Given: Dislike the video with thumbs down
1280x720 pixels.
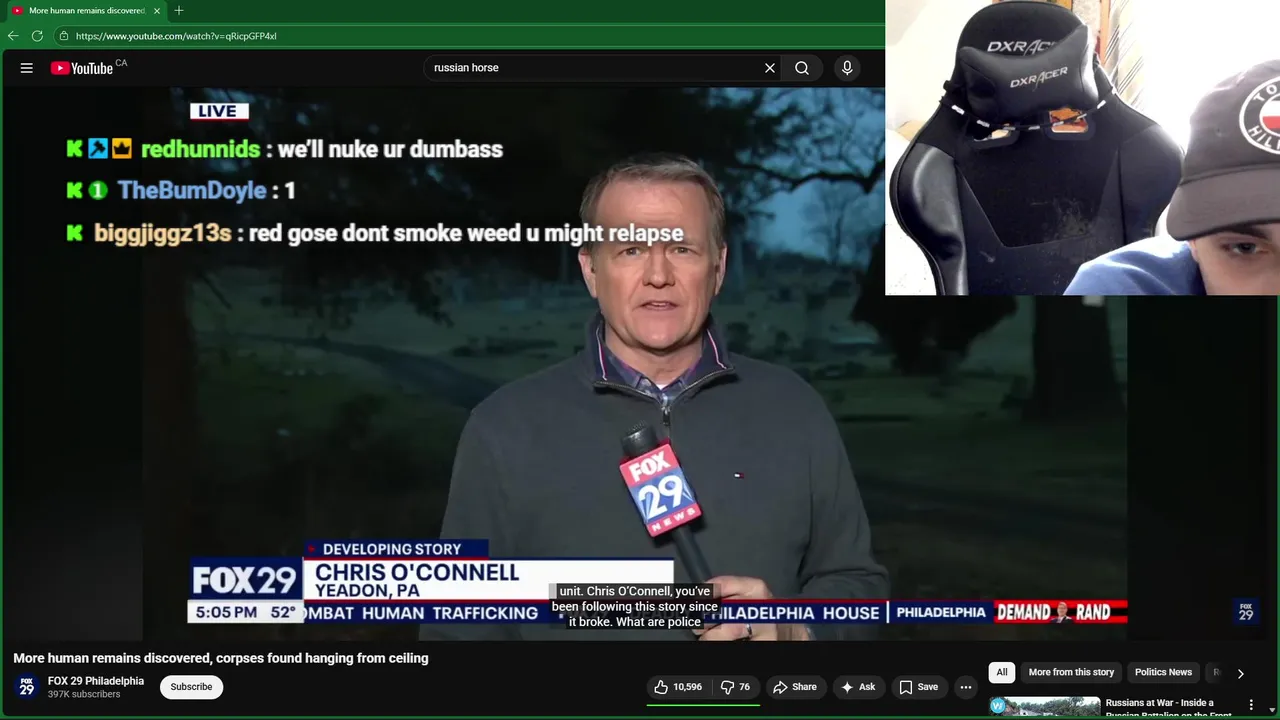Looking at the screenshot, I should coord(736,687).
